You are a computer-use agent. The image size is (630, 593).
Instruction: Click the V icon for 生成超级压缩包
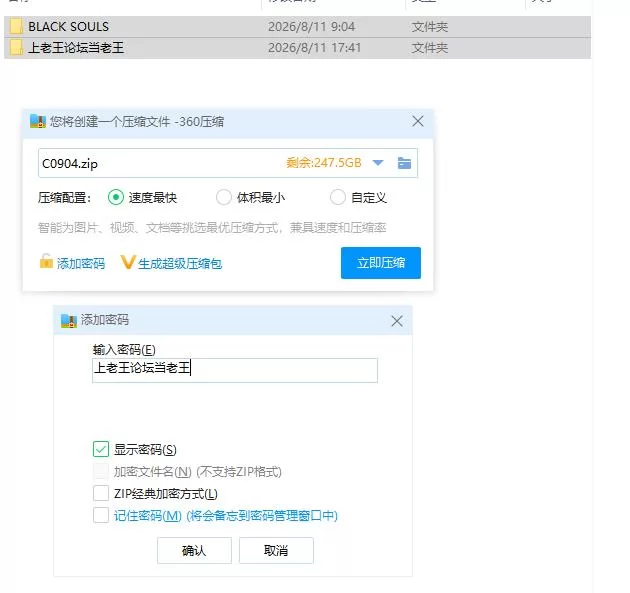pyautogui.click(x=127, y=262)
